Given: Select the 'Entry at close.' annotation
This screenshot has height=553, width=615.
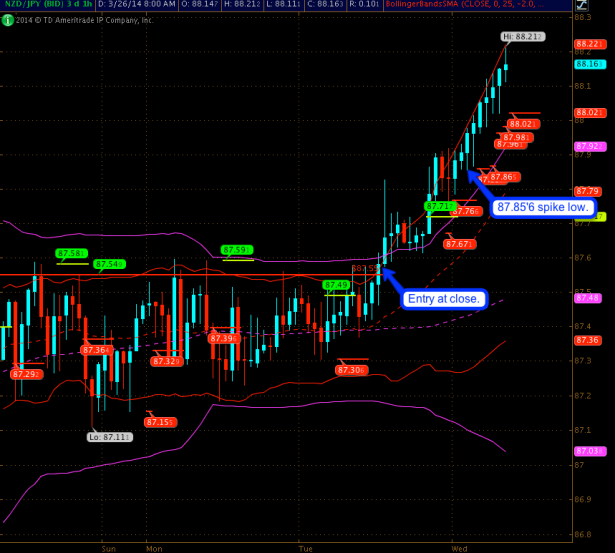Looking at the screenshot, I should pos(443,299).
